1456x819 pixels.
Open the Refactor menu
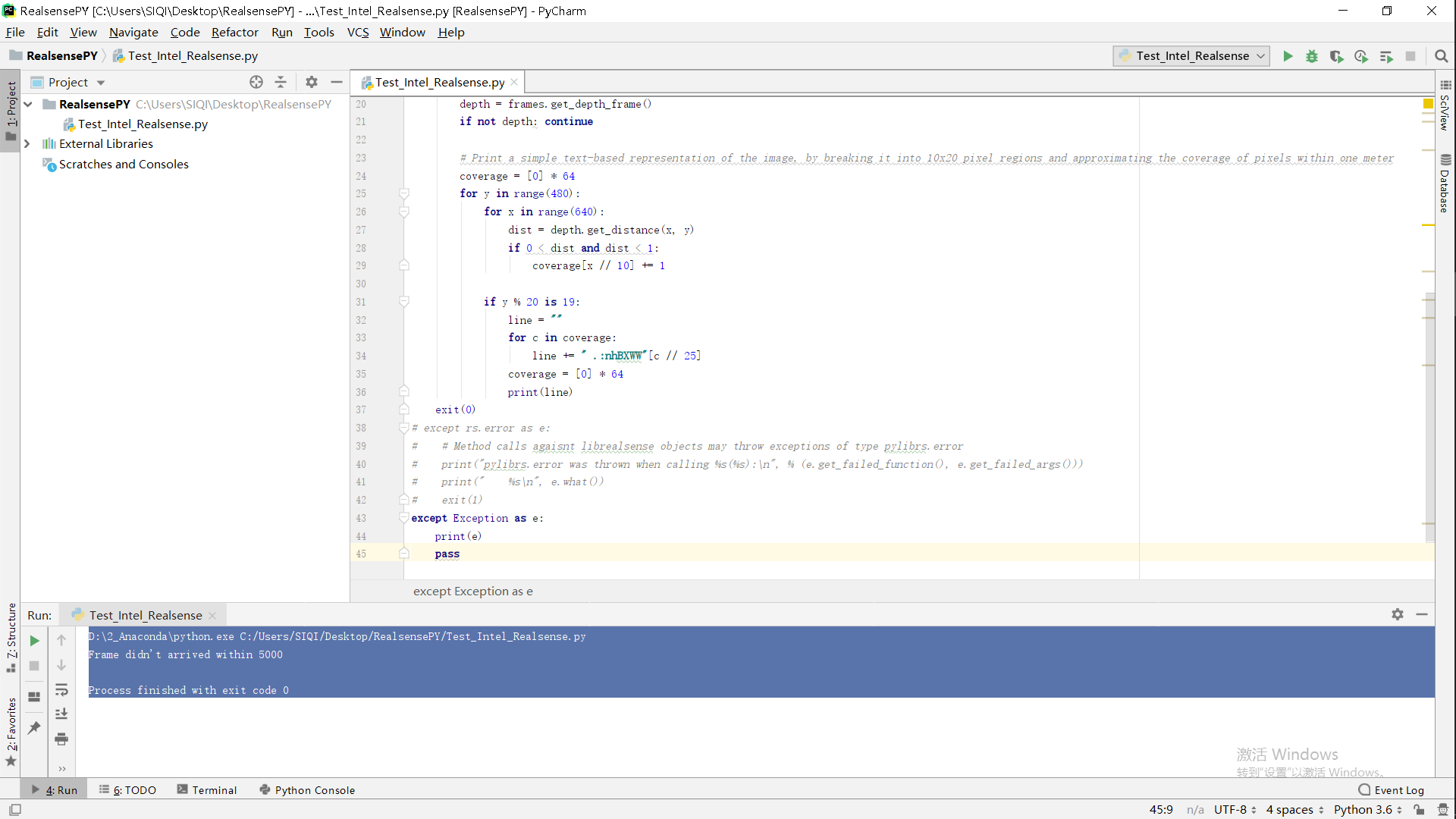point(234,32)
